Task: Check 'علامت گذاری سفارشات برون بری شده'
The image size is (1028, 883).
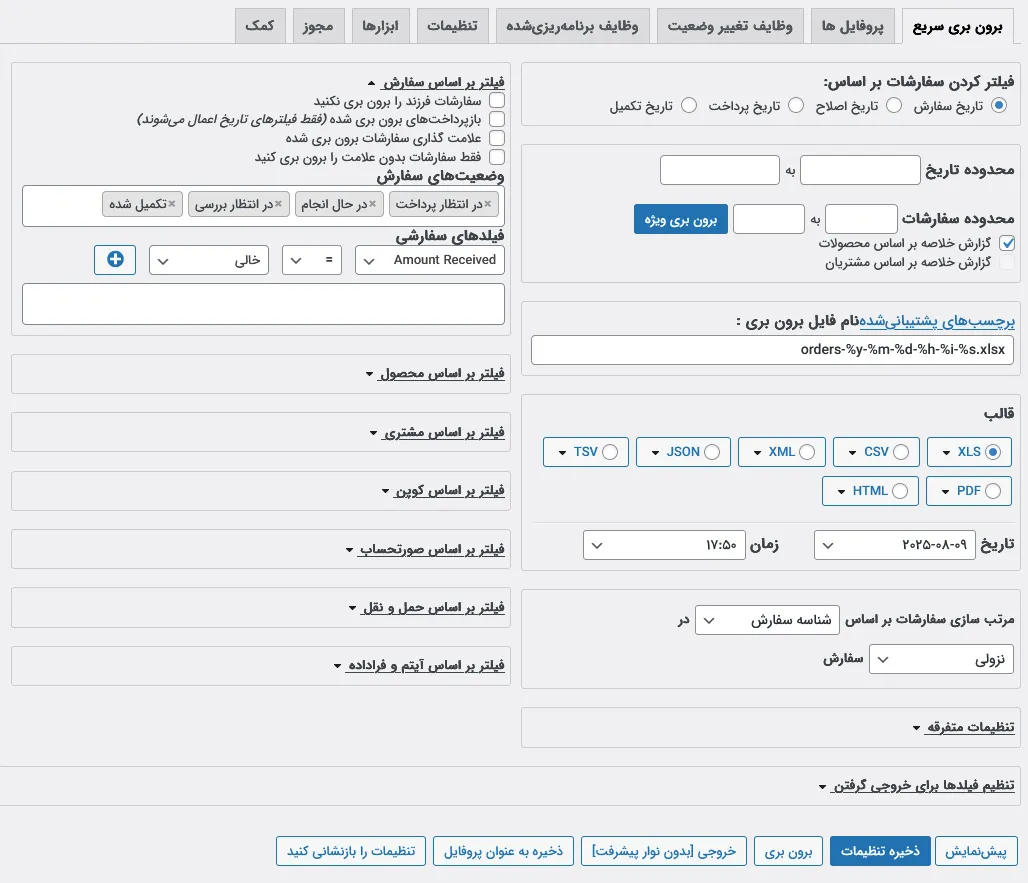Action: 497,138
